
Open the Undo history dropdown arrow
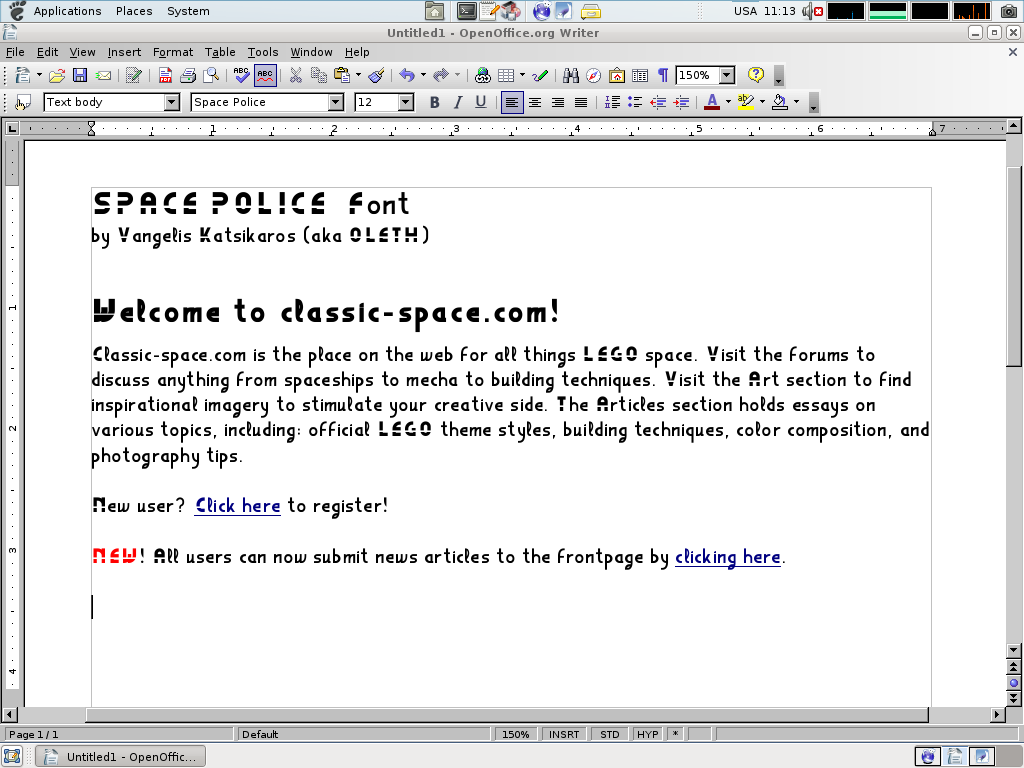click(423, 75)
